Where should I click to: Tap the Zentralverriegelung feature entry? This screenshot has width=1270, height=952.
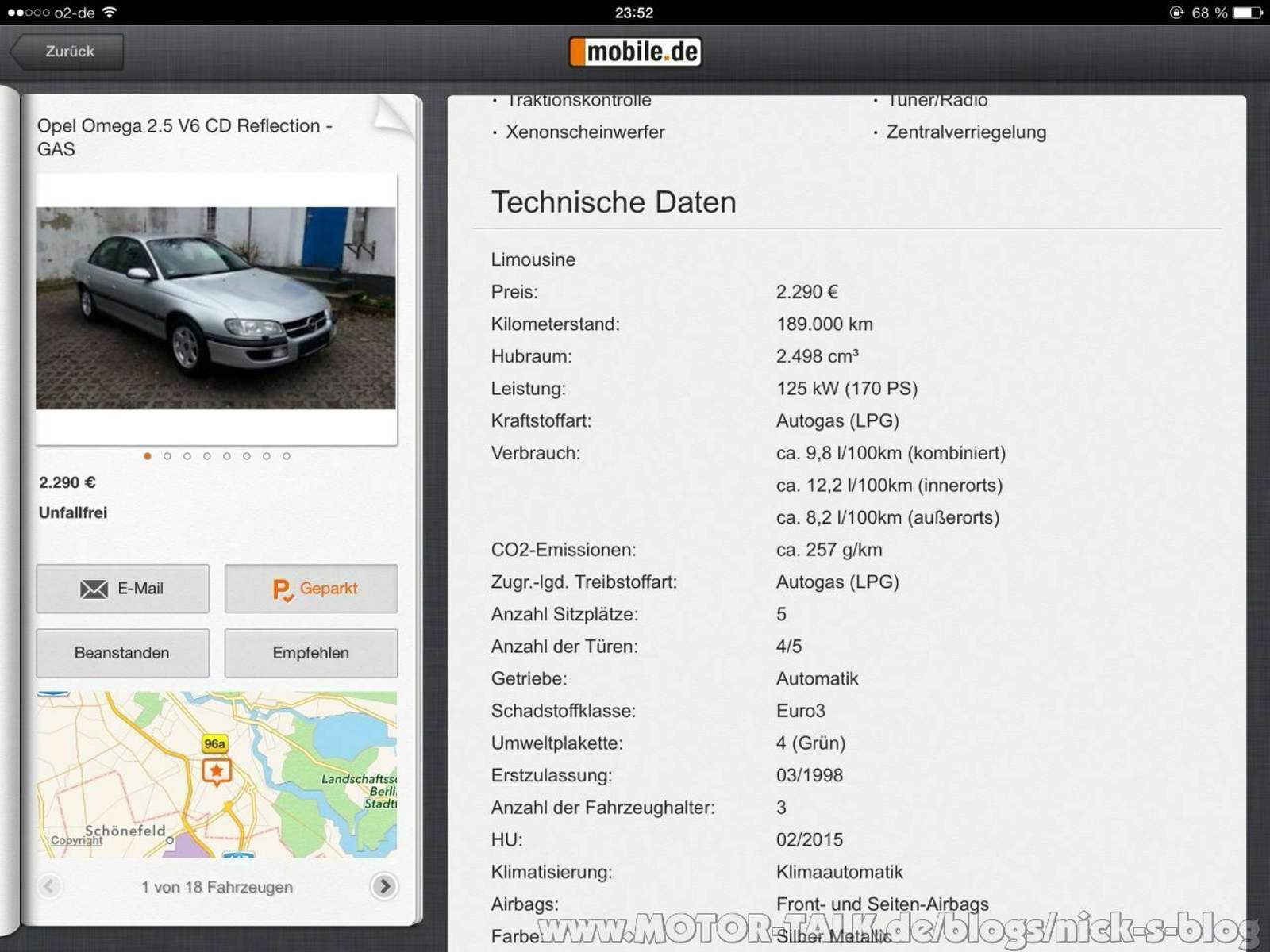pyautogui.click(x=966, y=132)
